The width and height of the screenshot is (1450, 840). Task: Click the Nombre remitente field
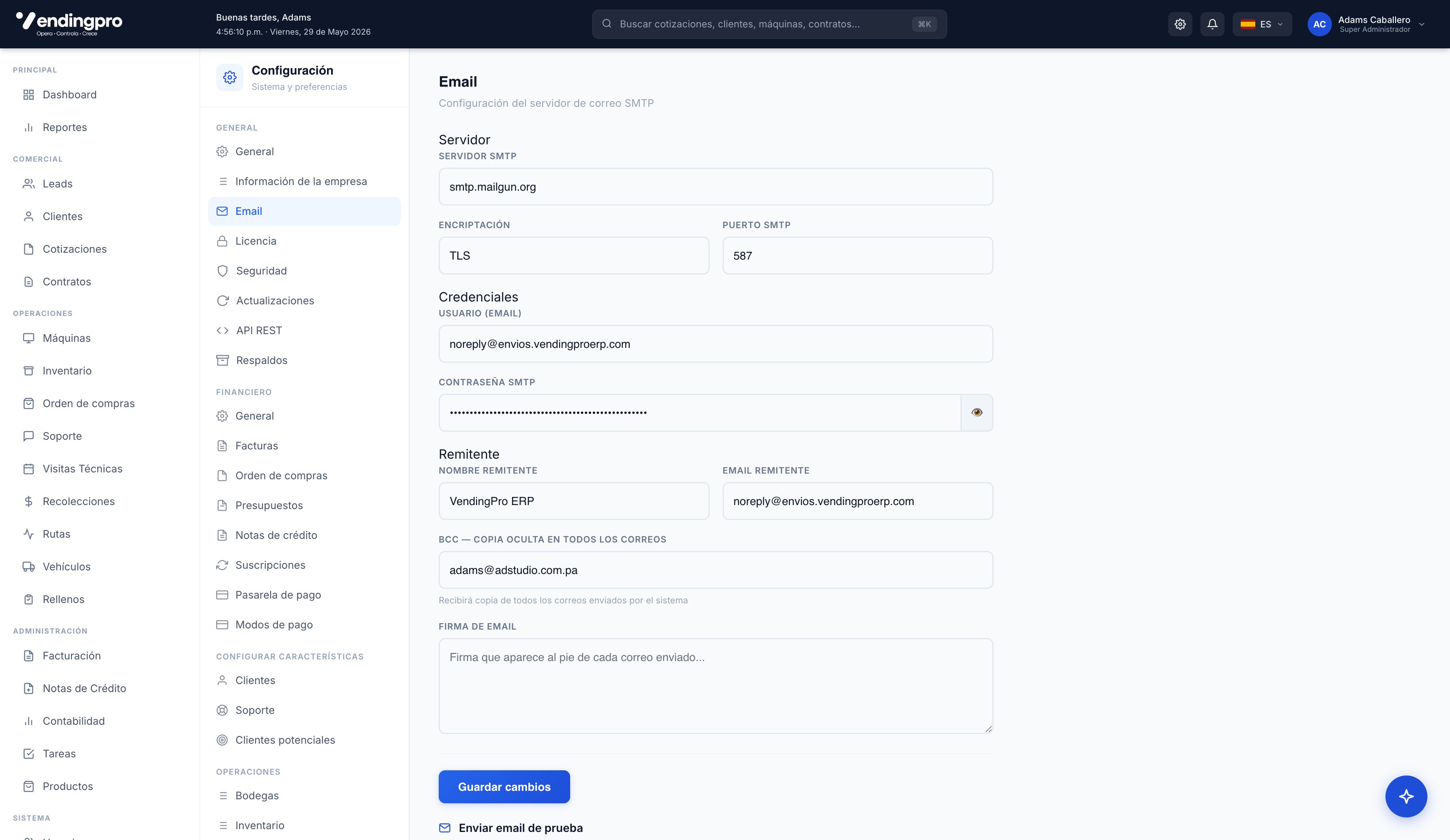[574, 501]
